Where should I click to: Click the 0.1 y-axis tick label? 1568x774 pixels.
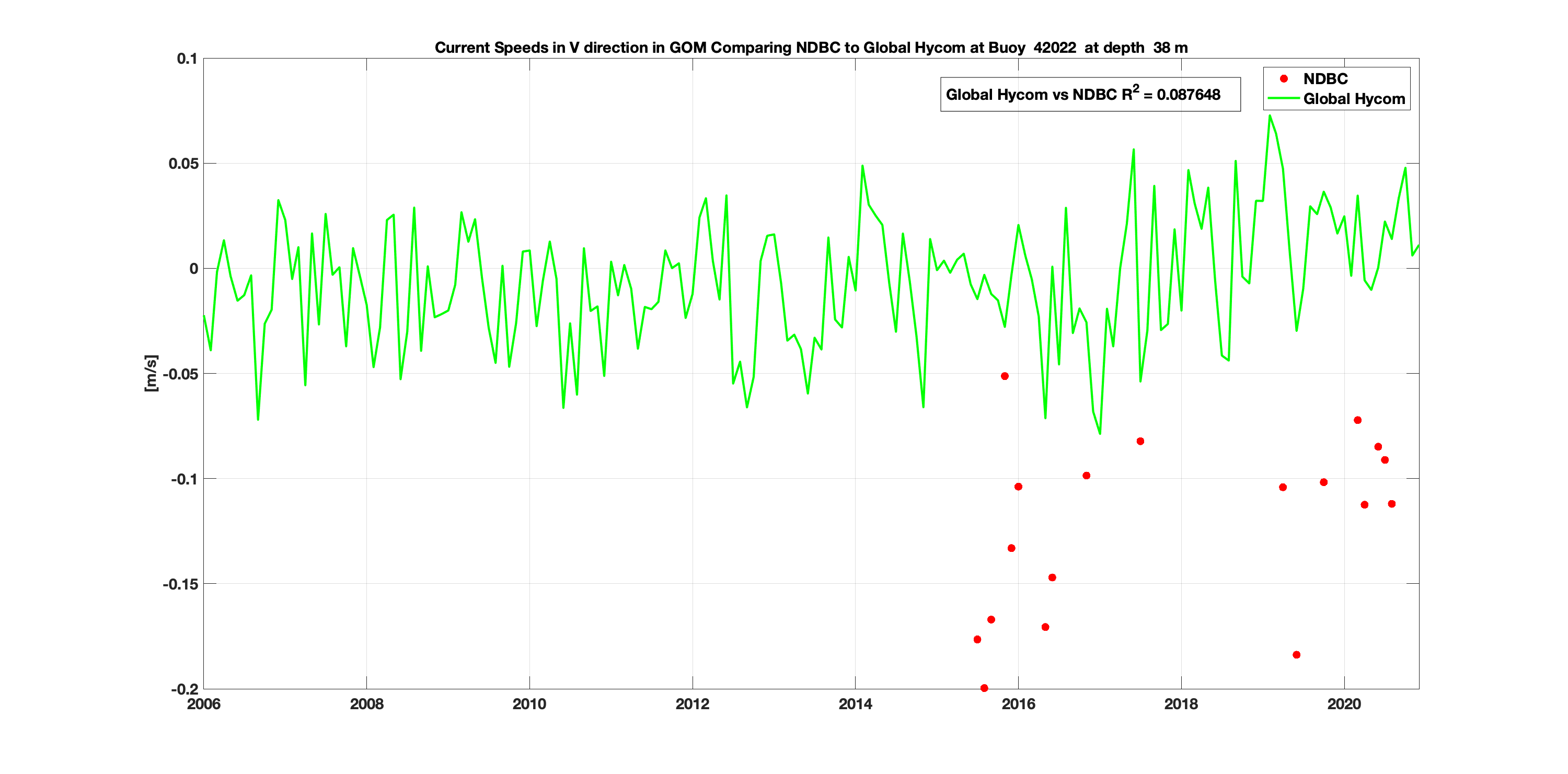(x=187, y=59)
